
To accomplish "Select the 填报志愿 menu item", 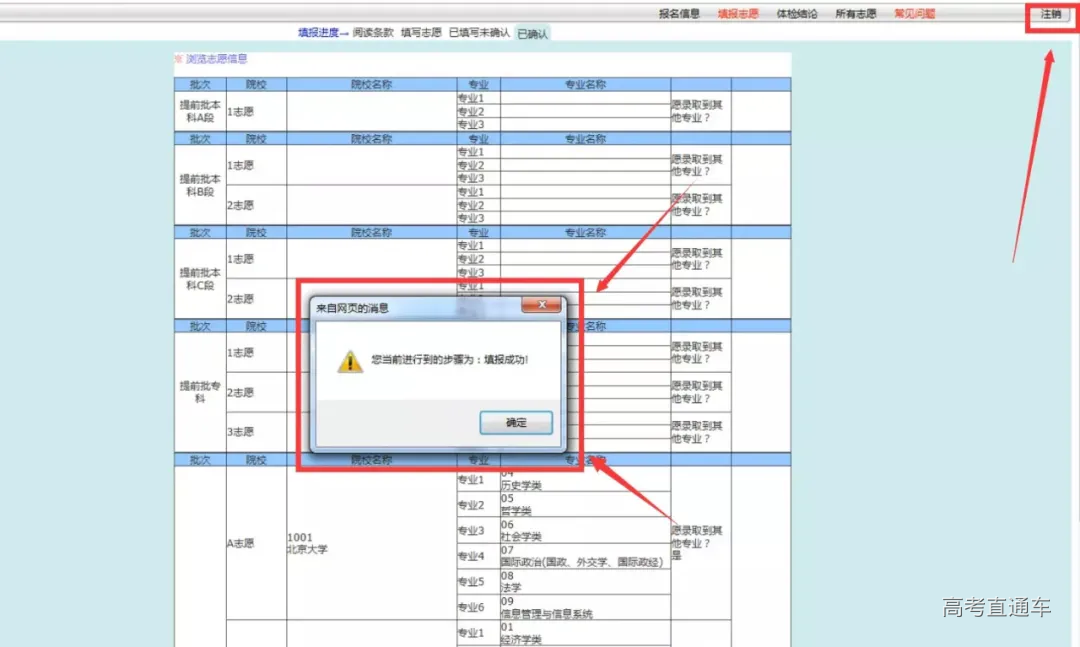I will pos(738,14).
